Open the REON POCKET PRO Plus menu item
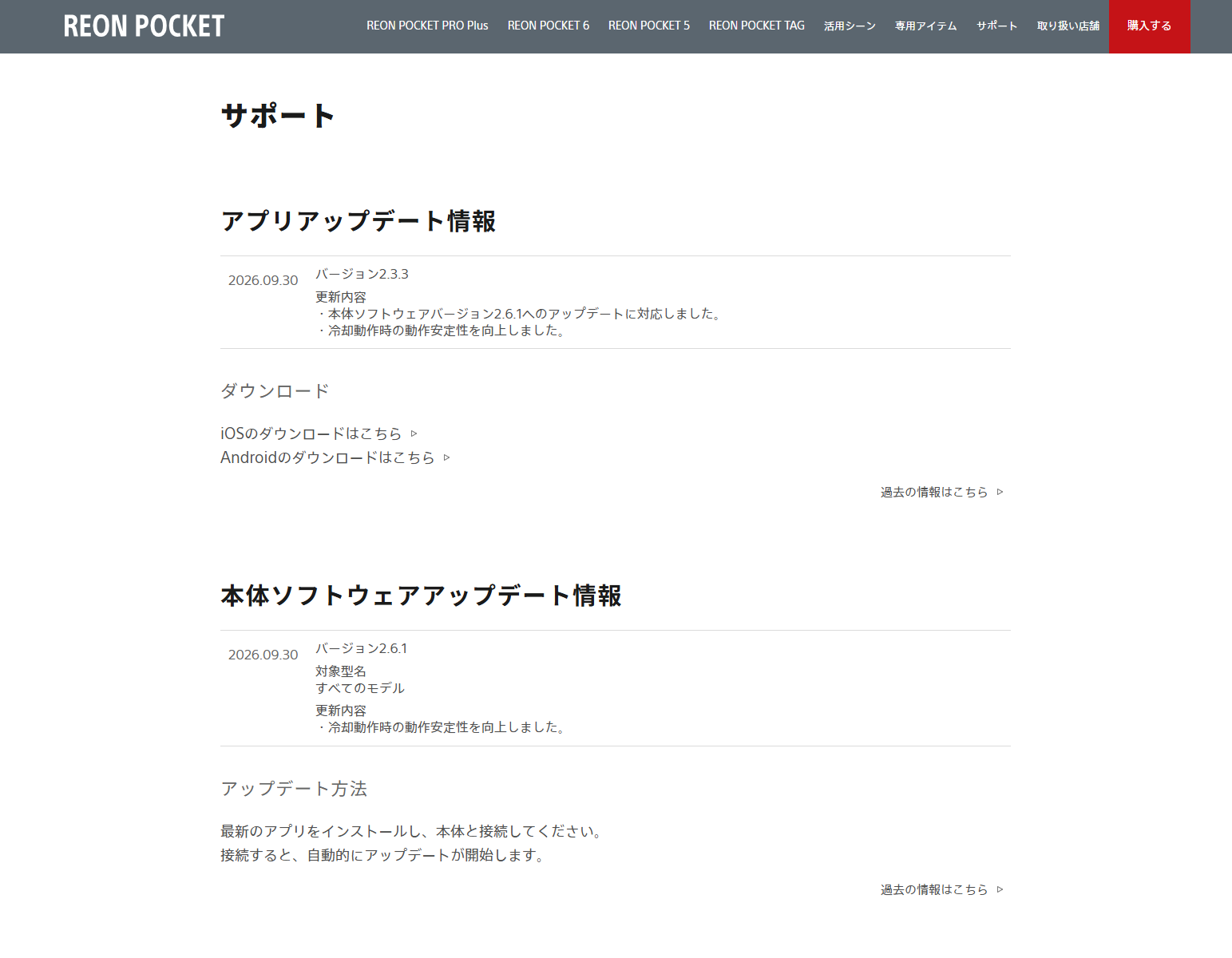1232x958 pixels. pos(427,26)
